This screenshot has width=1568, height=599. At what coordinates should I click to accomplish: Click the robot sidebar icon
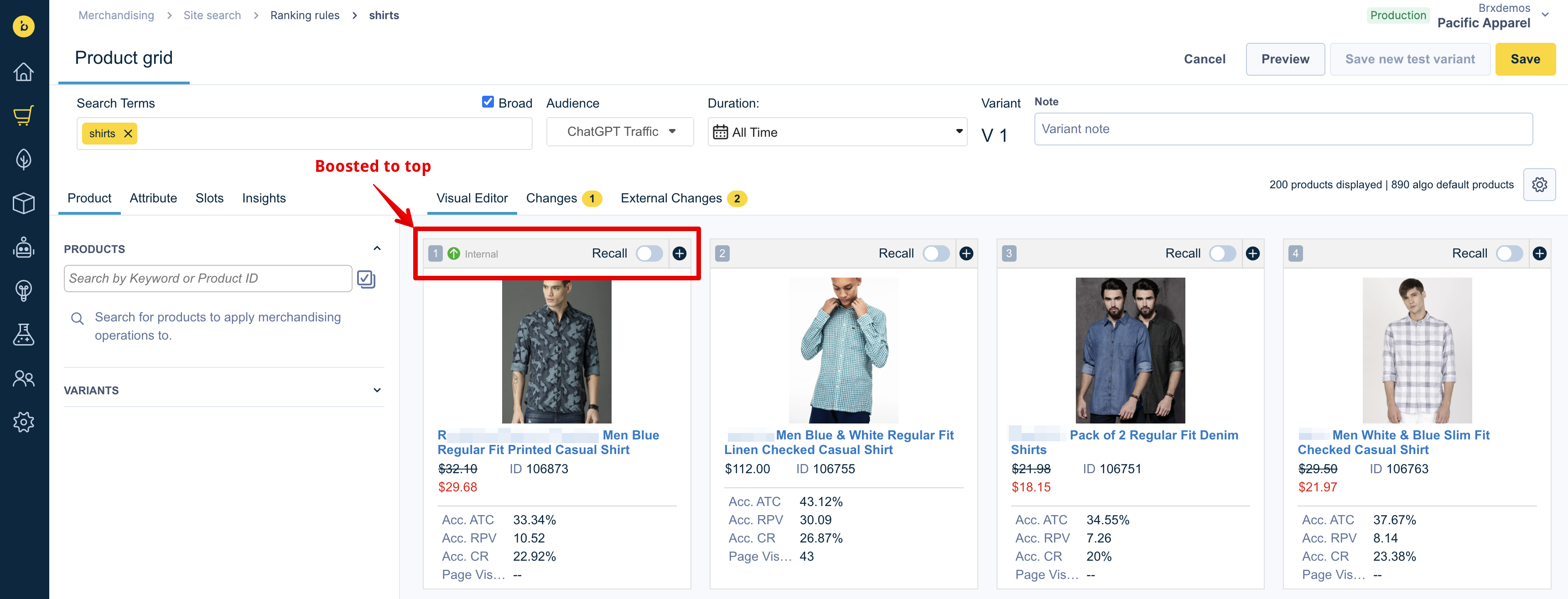pyautogui.click(x=24, y=247)
